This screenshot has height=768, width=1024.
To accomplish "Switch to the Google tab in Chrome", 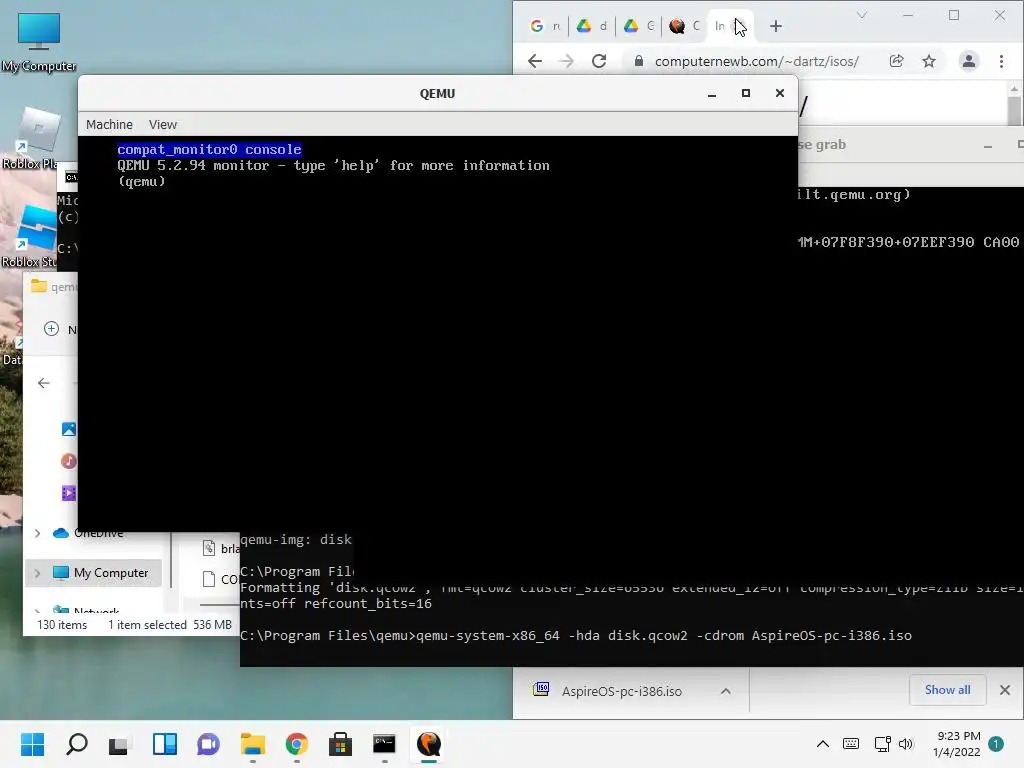I will click(x=545, y=26).
